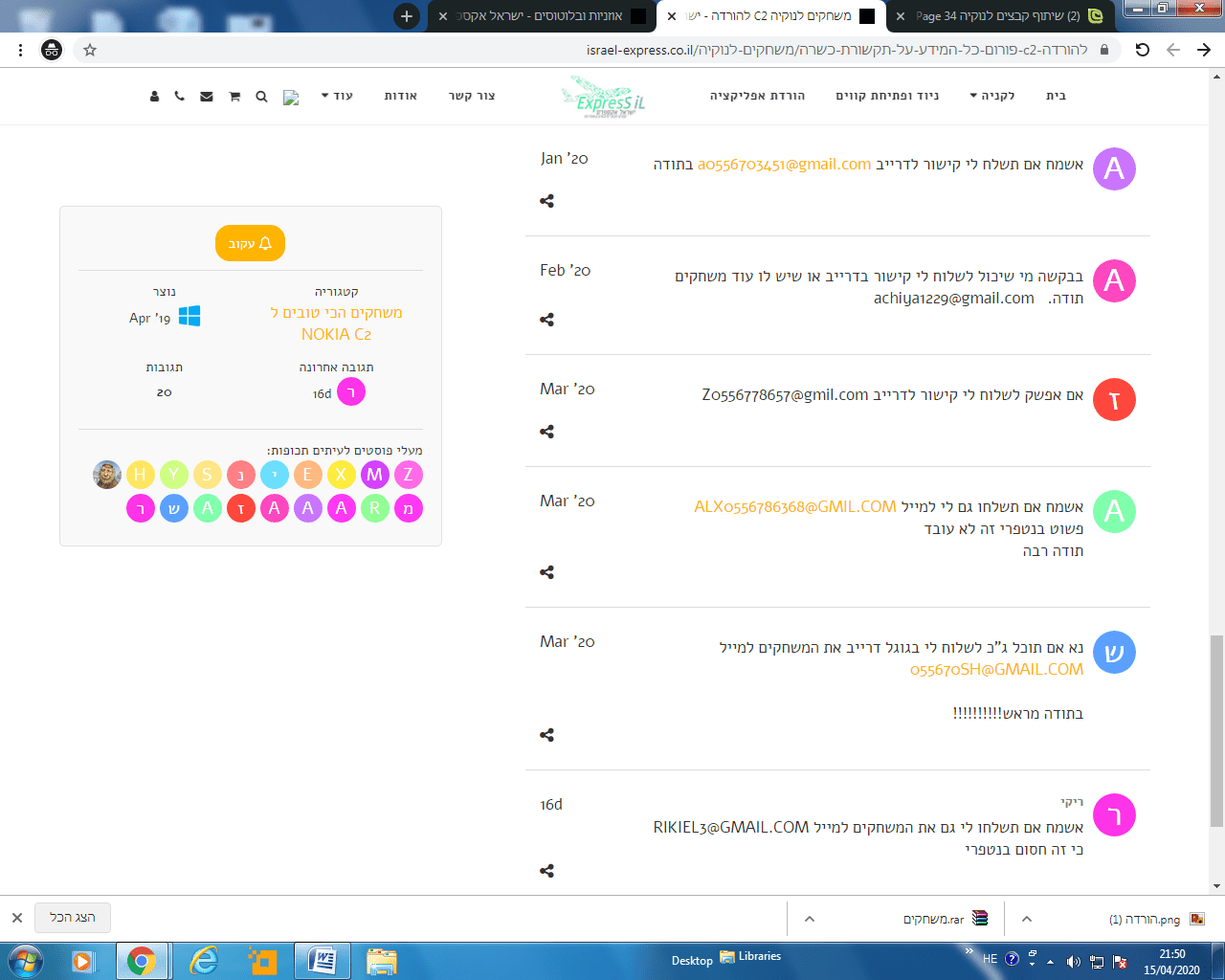Click the page vertical scrollbar thumb
The height and width of the screenshot is (980, 1225).
tap(1217, 730)
